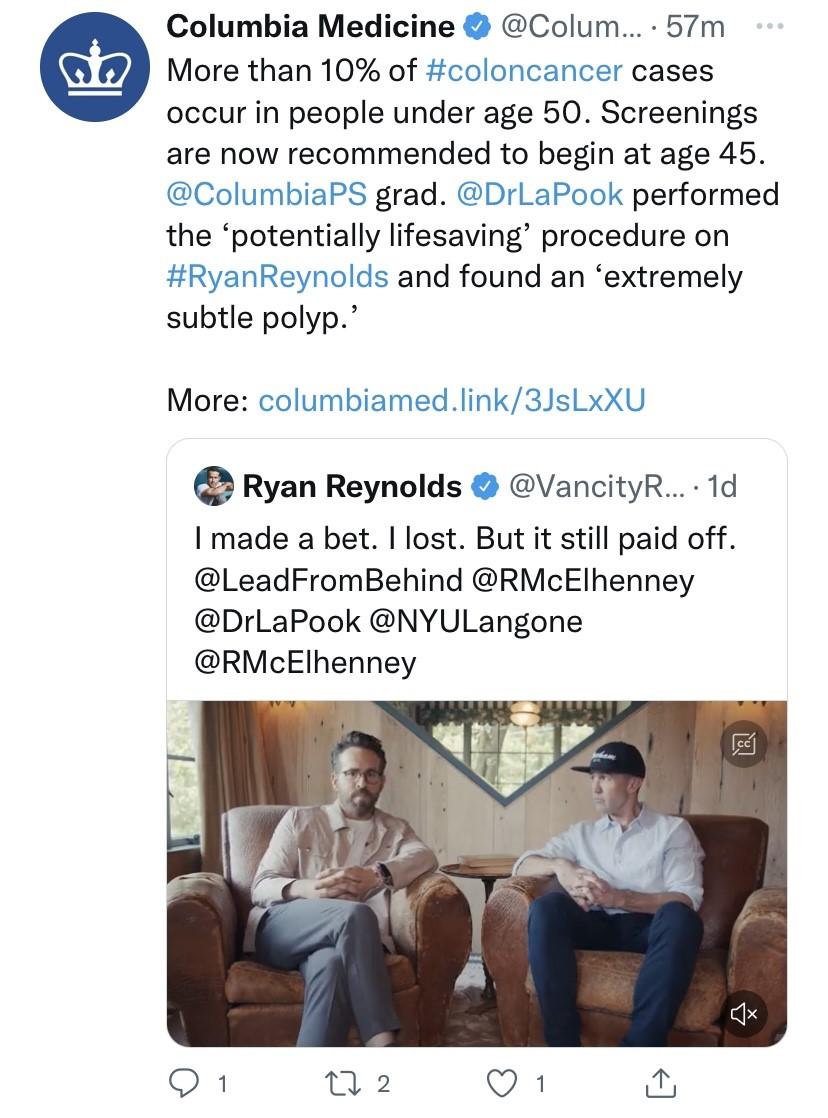
Task: Open the #RyanReynolds hashtag
Action: 277,276
